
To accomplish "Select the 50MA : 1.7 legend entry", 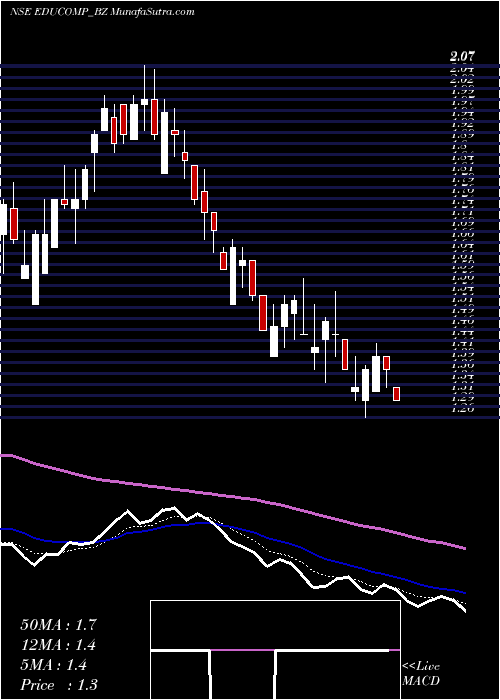I will (58, 625).
